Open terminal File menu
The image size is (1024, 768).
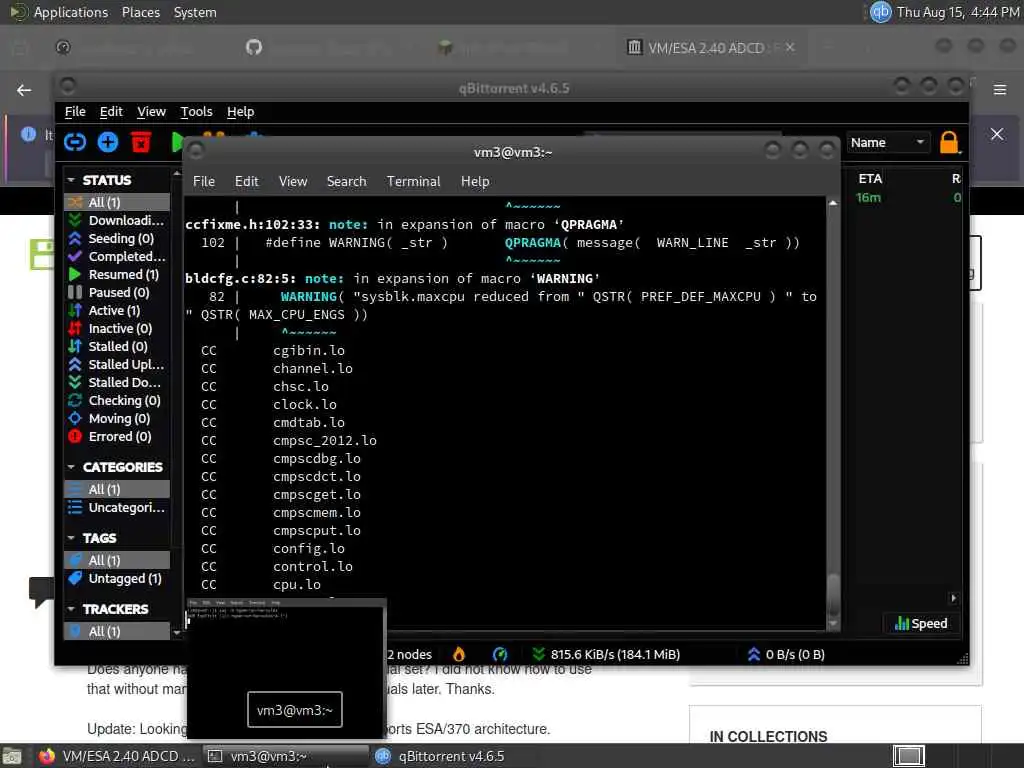204,182
